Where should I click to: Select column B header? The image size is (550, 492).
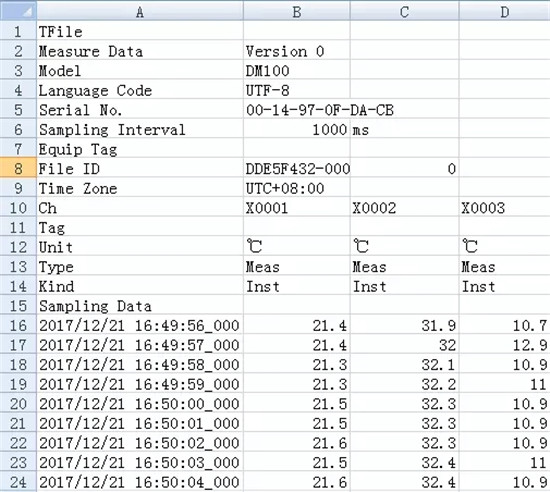[x=296, y=11]
